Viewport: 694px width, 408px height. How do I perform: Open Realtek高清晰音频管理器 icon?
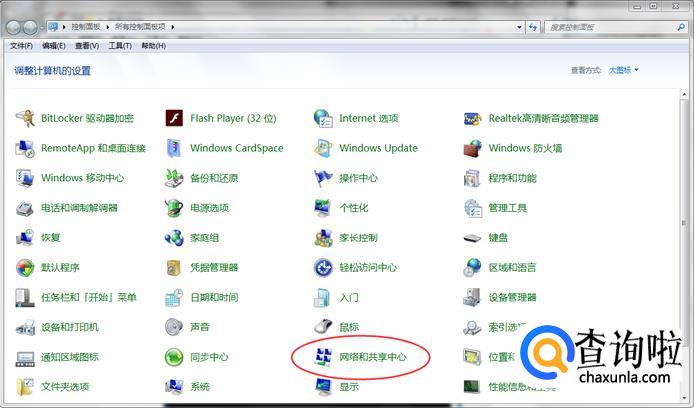(x=472, y=118)
